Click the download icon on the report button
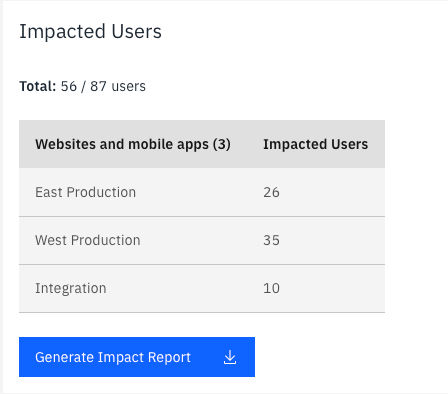The width and height of the screenshot is (448, 394). click(230, 357)
